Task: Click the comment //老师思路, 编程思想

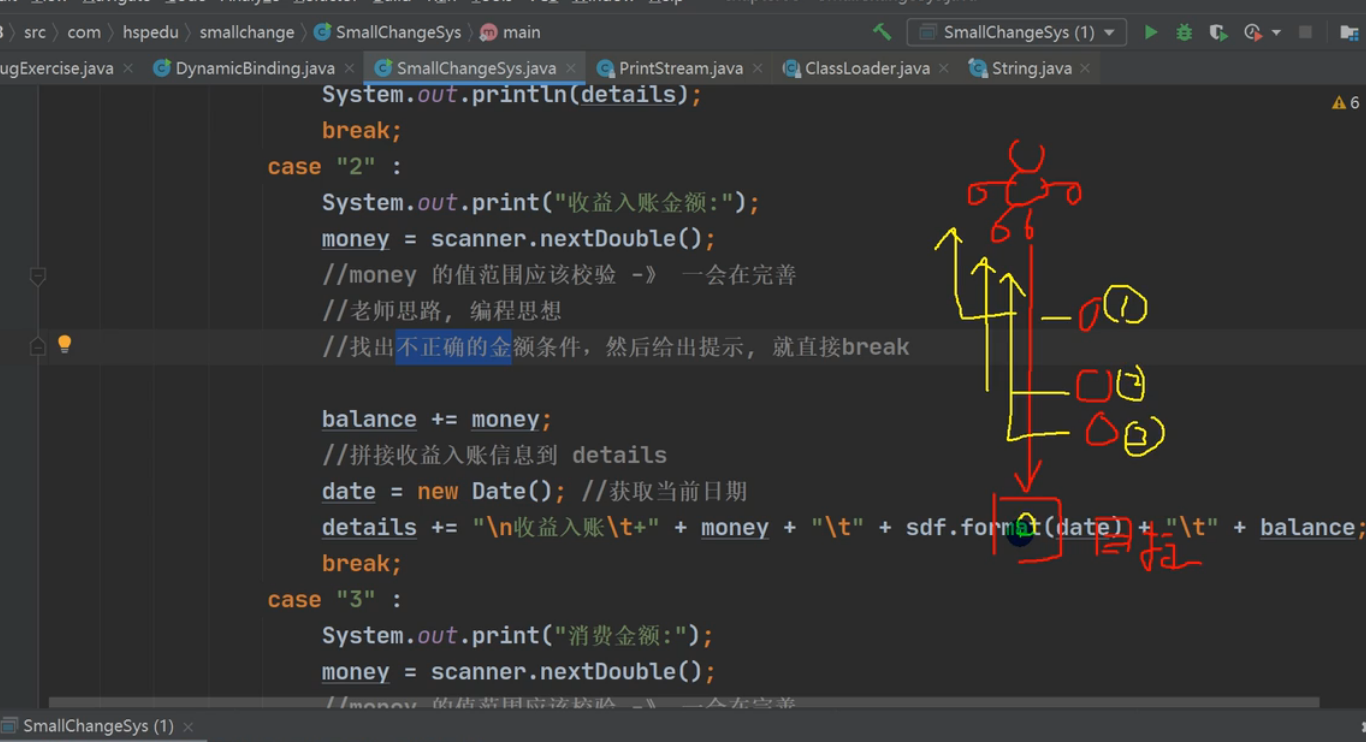Action: [441, 311]
